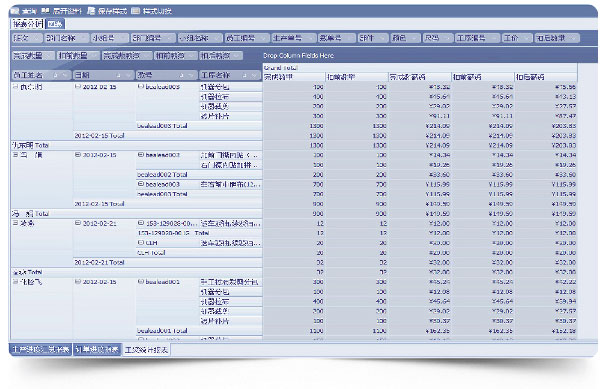Click the 'Drop Column Fields Here' area
Screen dimensions: 607x389
298,56
